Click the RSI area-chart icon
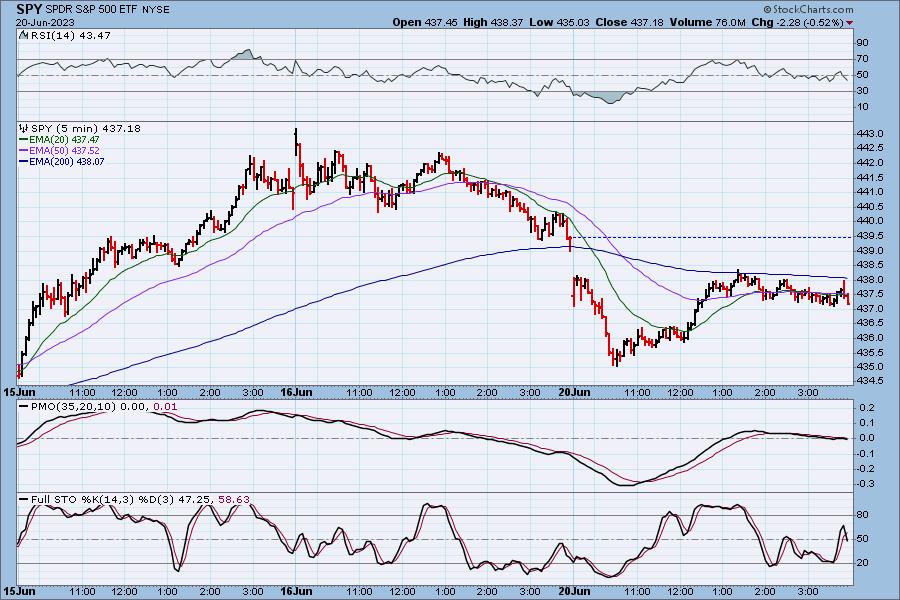The image size is (900, 600). point(24,35)
